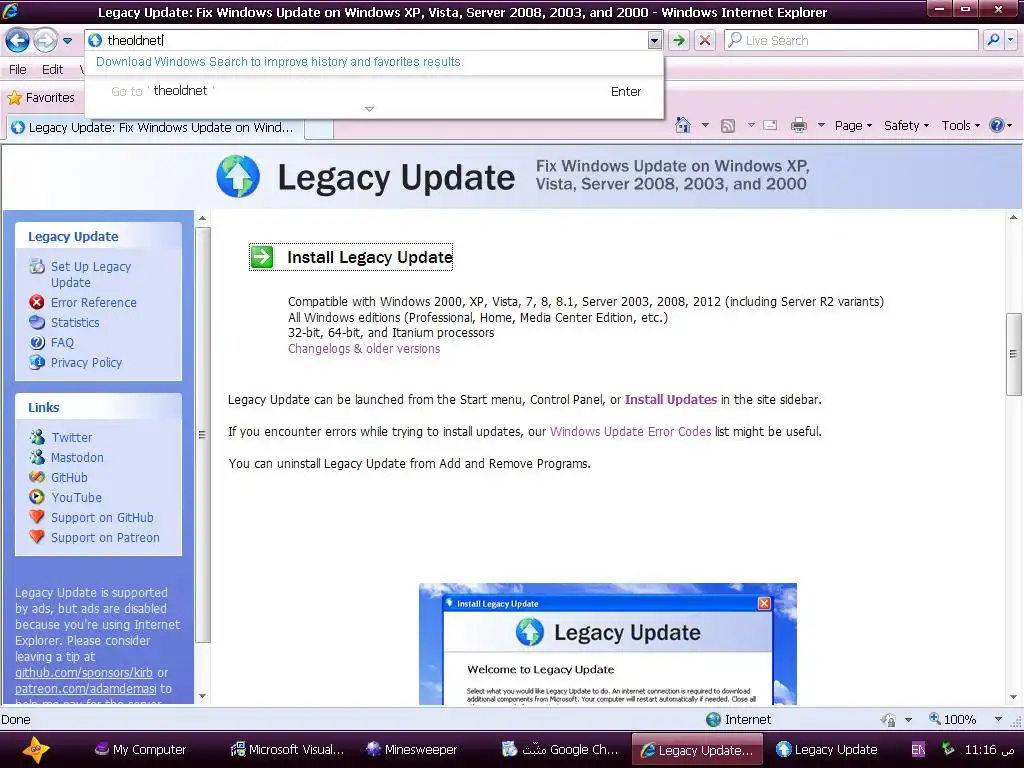Click the EN language bar indicator

pos(918,750)
